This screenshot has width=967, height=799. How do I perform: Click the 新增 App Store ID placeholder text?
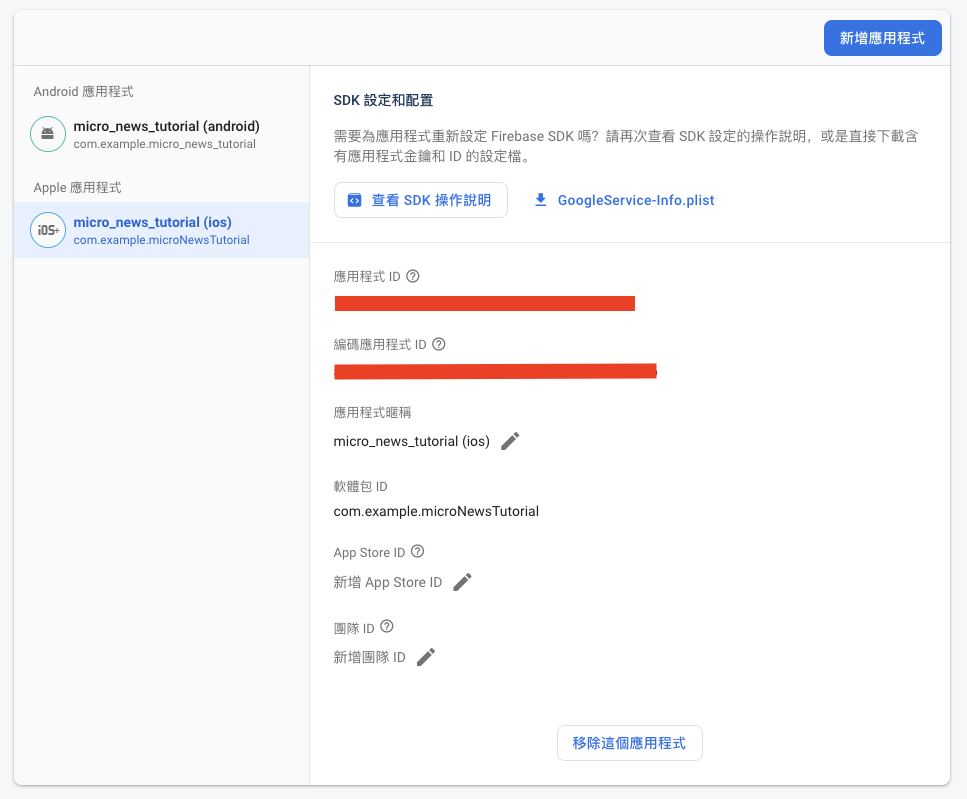pos(388,583)
